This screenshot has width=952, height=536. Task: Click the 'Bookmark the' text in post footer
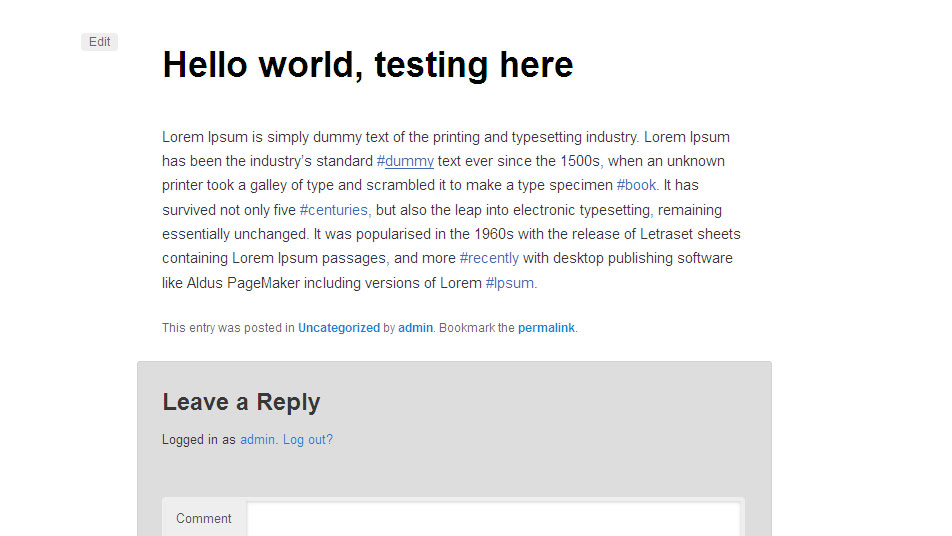[x=476, y=328]
